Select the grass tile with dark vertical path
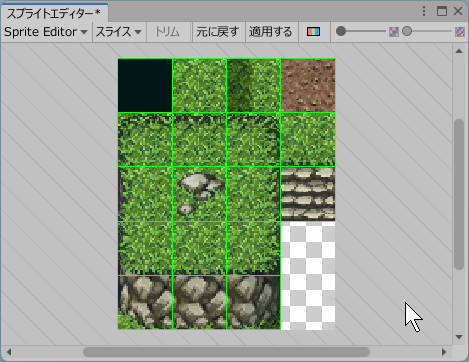 [x=254, y=85]
